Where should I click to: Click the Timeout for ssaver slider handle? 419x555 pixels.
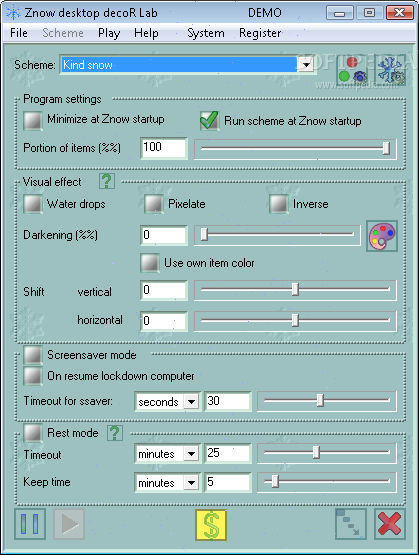click(320, 400)
